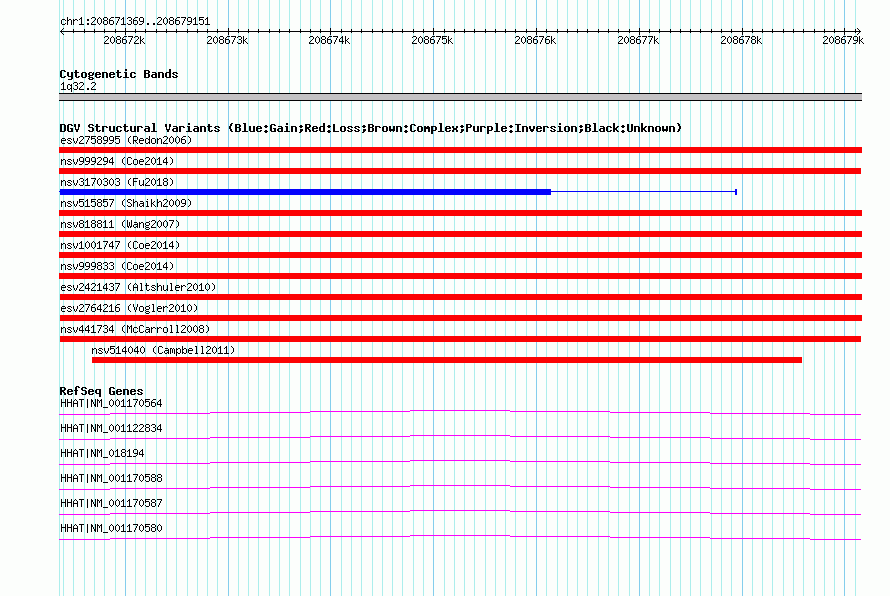Click the right arrowhead of the ruler
The image size is (890, 596).
(858, 31)
